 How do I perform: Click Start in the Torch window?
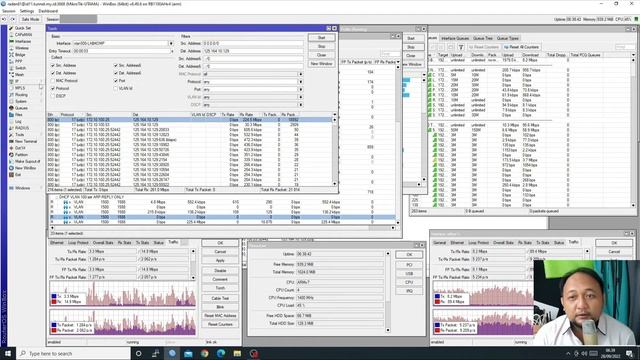click(x=322, y=38)
